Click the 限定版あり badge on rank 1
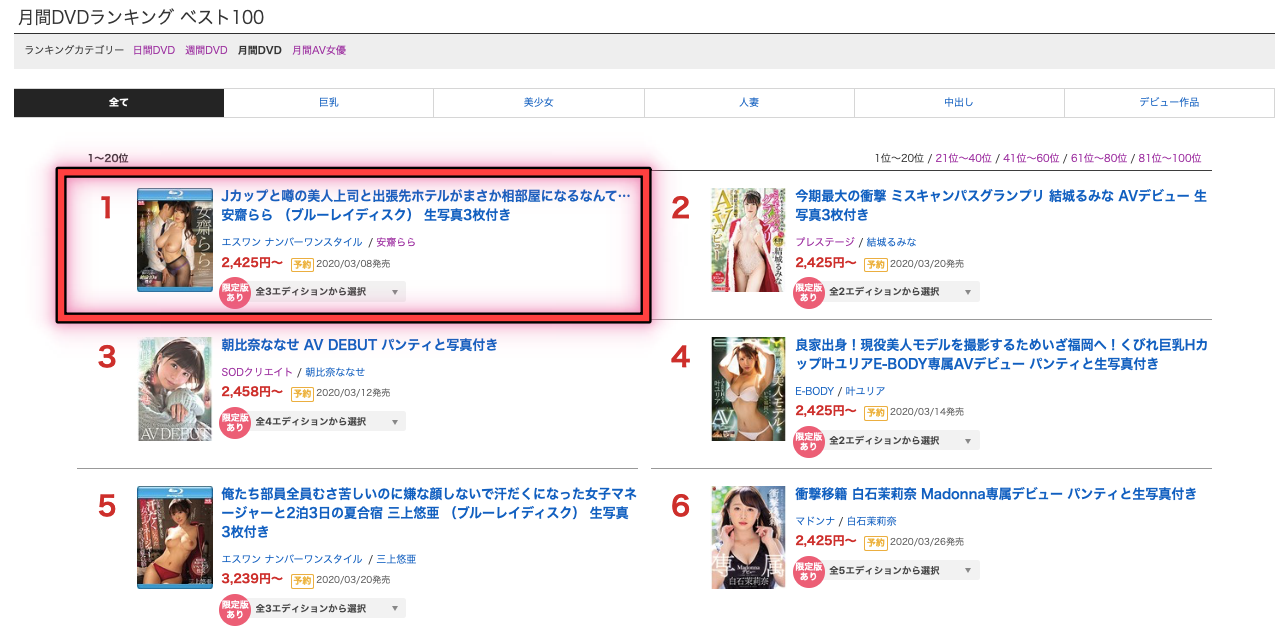This screenshot has width=1281, height=633. coord(235,293)
